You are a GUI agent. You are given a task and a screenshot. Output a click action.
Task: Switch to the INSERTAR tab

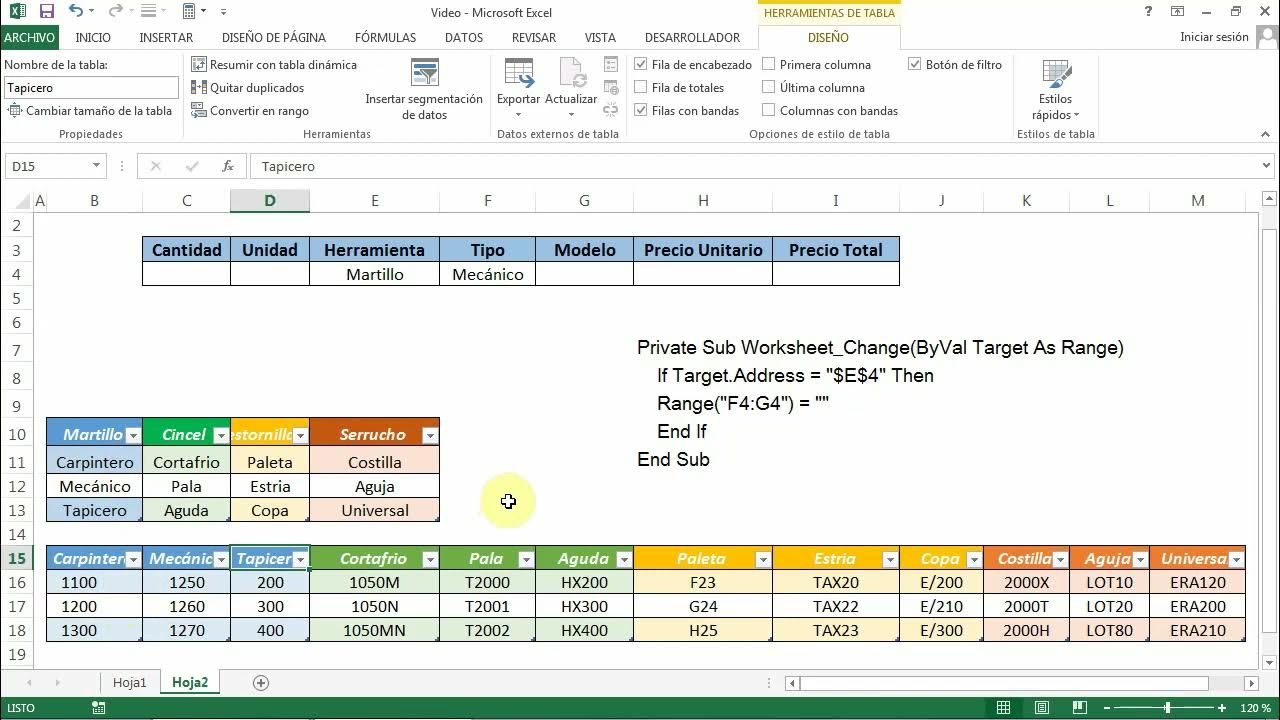166,37
